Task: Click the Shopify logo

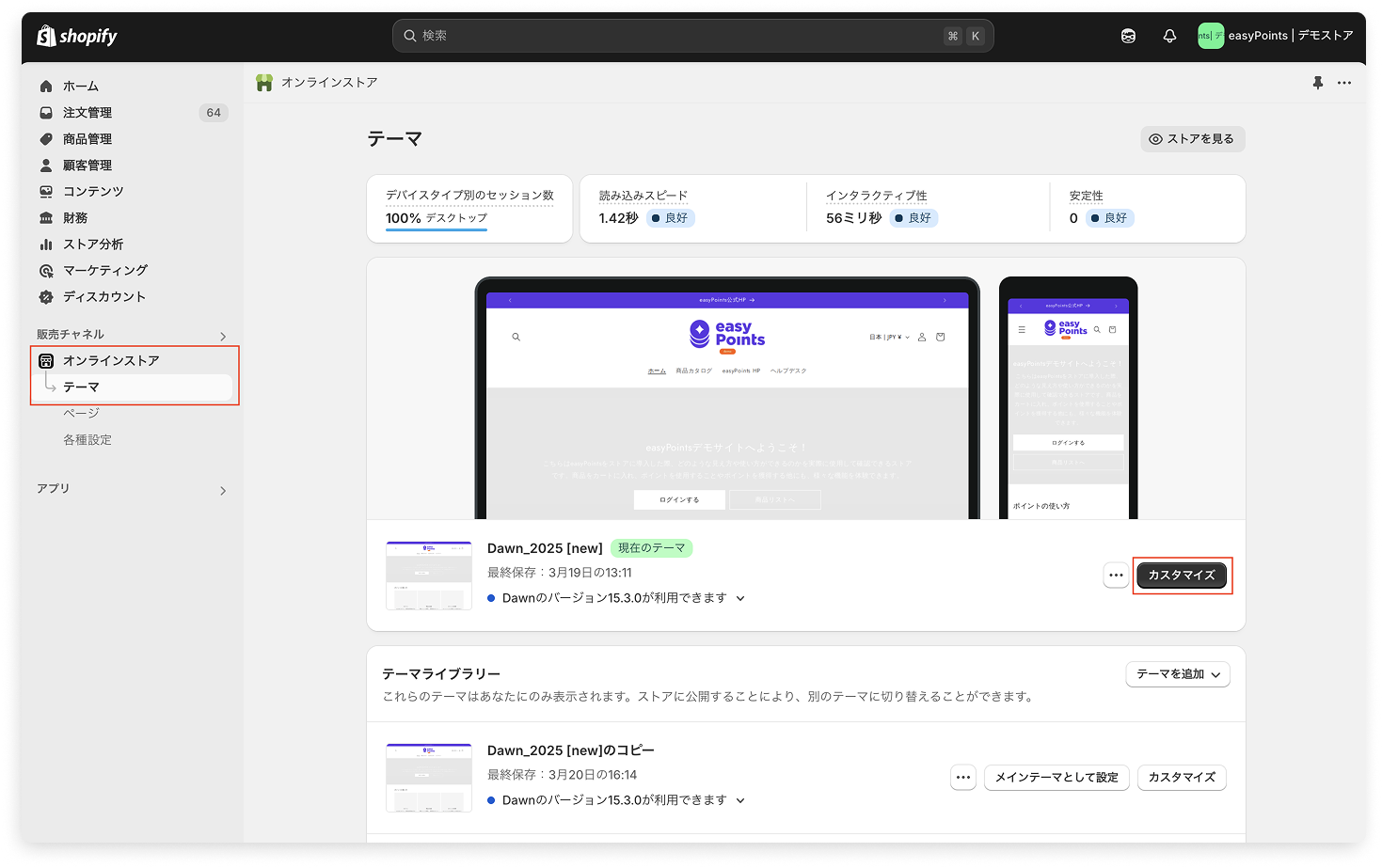Action: (77, 36)
